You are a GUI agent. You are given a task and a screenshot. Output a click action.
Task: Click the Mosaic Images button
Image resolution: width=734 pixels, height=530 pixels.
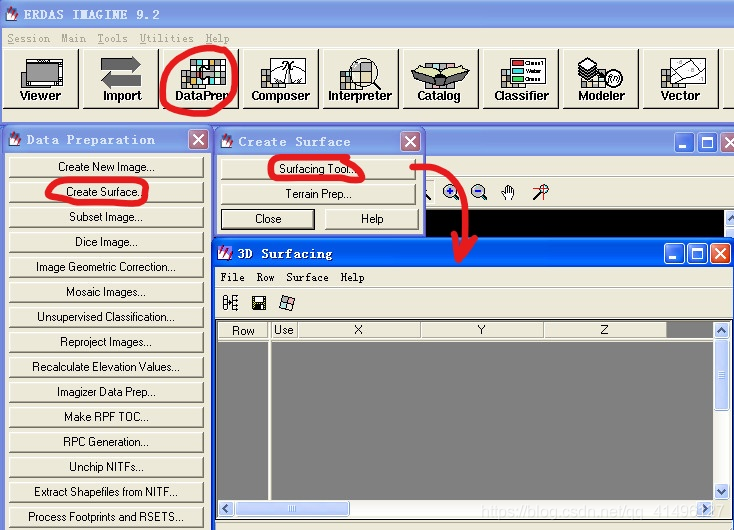(x=106, y=292)
